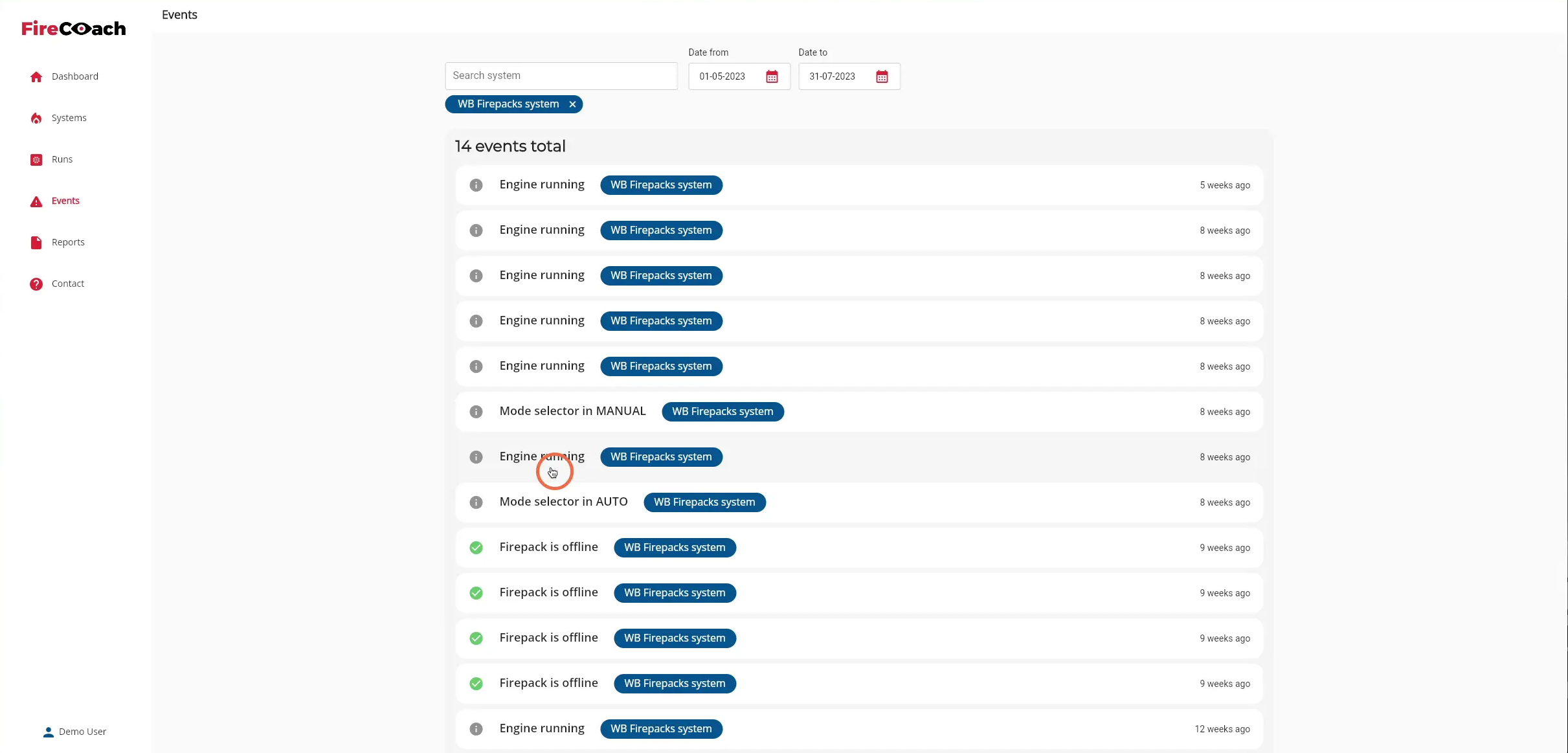
Task: Click info icon on Mode selector in MANUAL
Action: (x=476, y=412)
